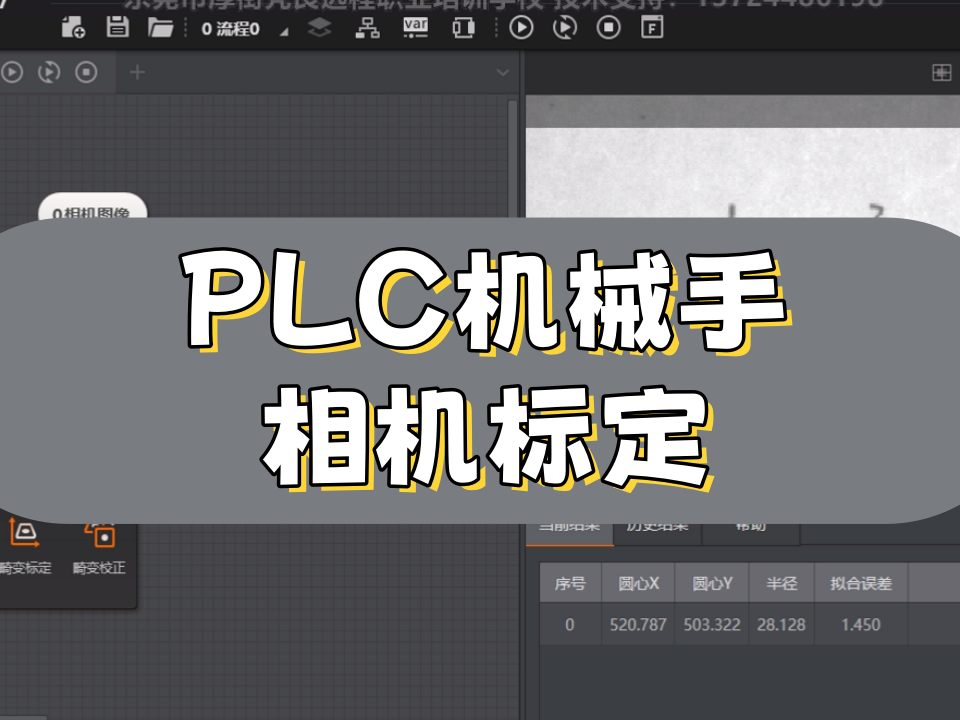Toggle image view layout grid icon
This screenshot has height=720, width=960.
click(941, 72)
